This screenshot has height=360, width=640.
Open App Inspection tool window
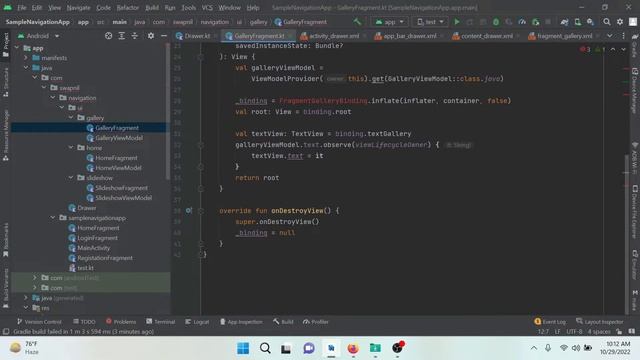pos(241,322)
